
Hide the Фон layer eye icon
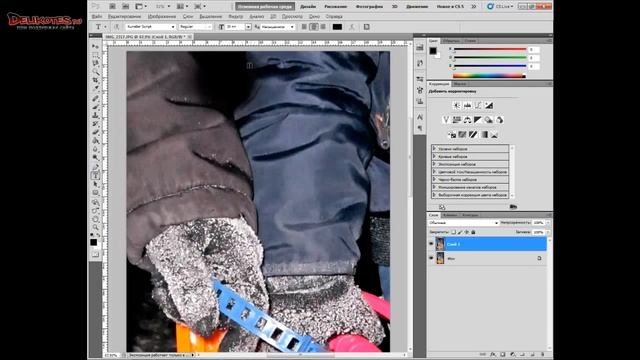431,258
